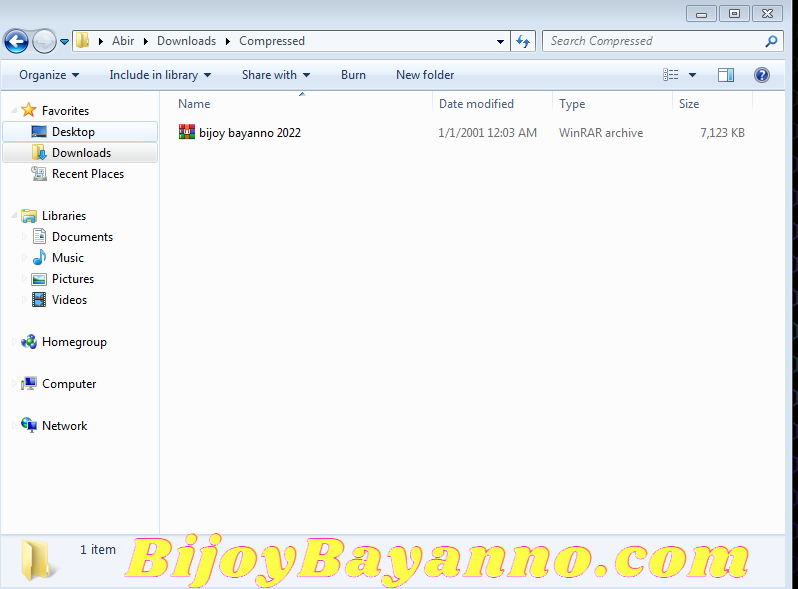Open the Organize menu
Viewport: 798px width, 589px height.
pos(49,75)
